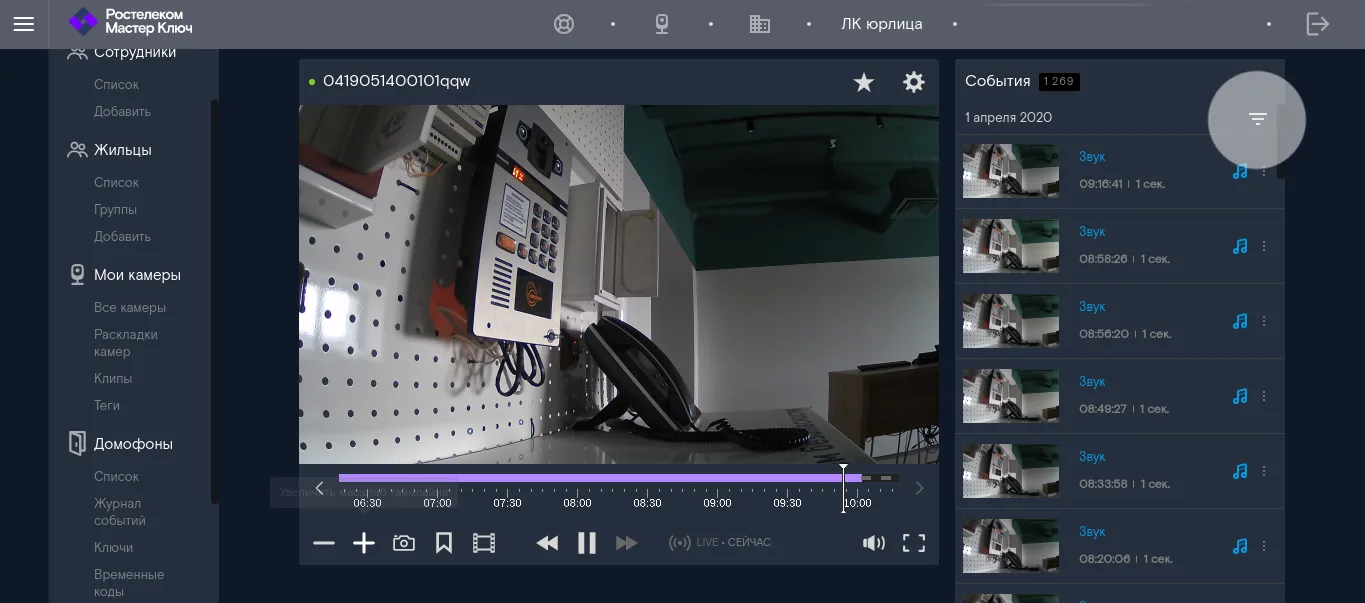Rewind the video playback

point(547,543)
